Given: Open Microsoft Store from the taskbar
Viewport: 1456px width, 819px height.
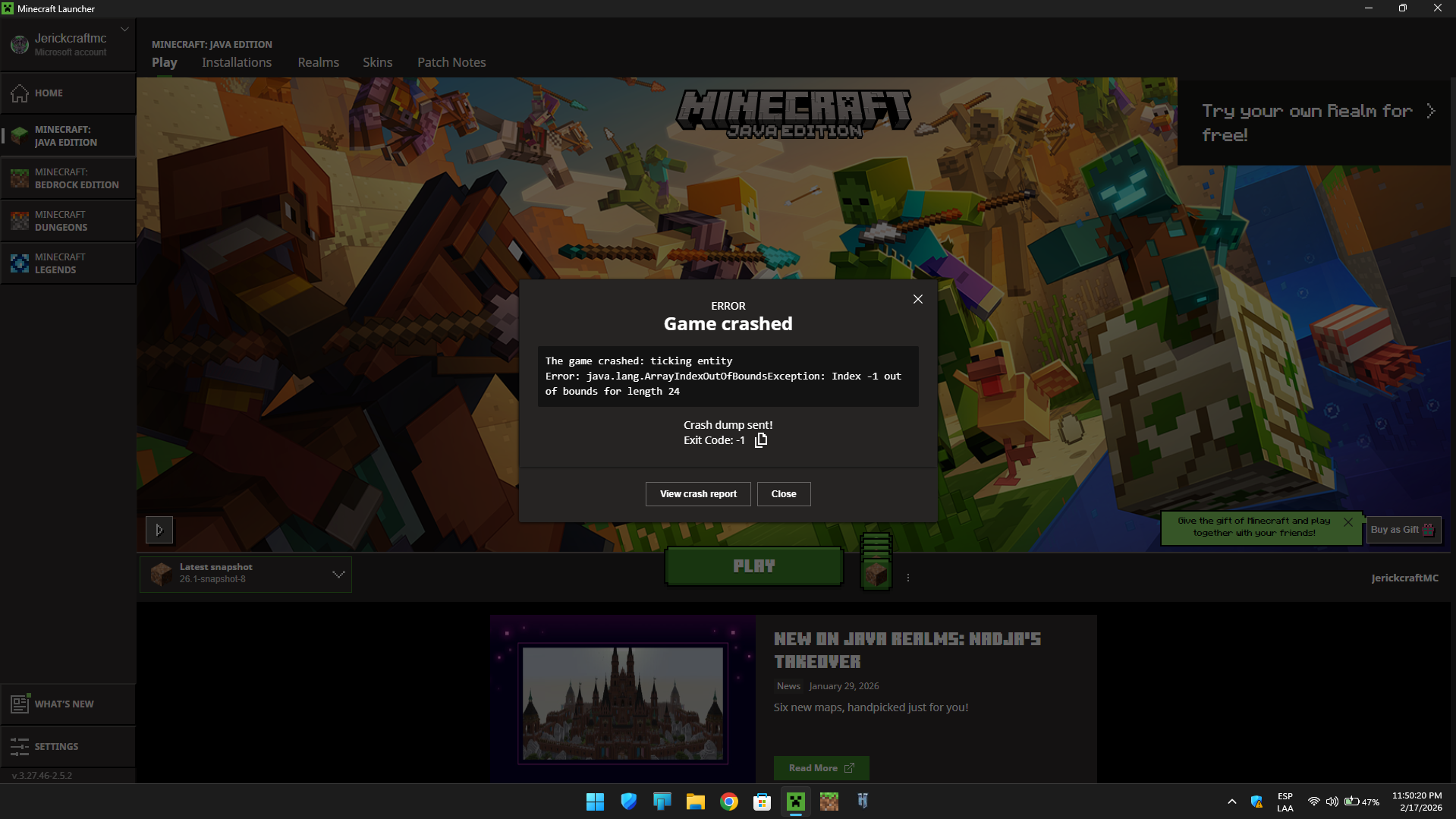Looking at the screenshot, I should coord(763,802).
